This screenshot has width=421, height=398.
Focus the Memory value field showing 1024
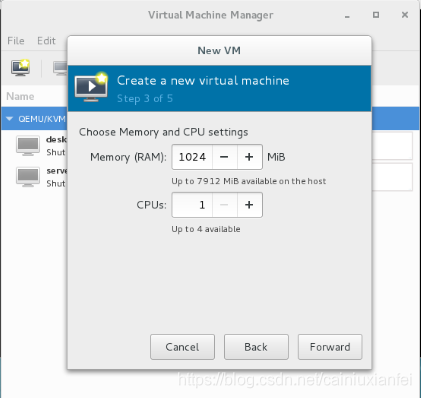coord(192,157)
